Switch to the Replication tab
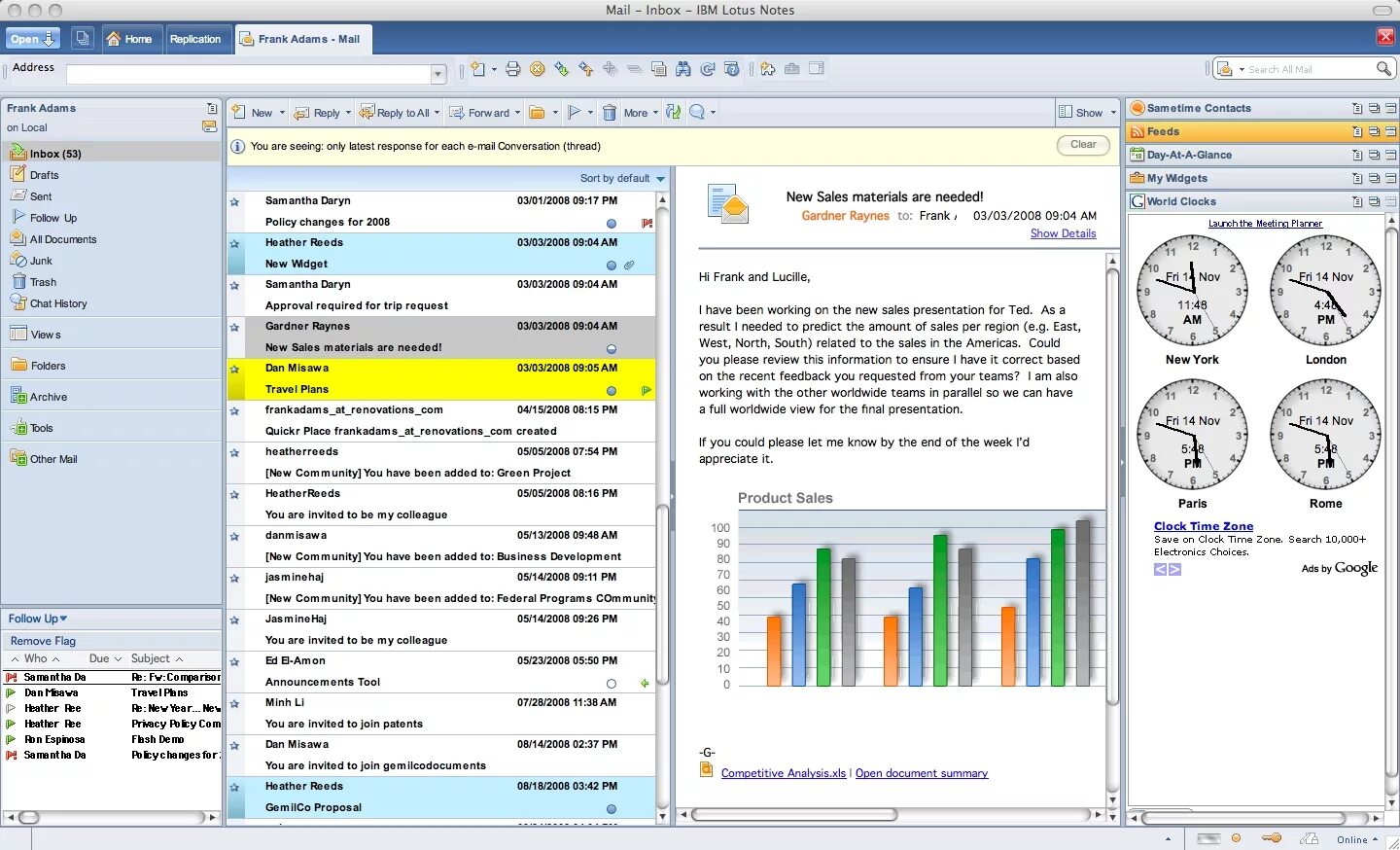 (x=195, y=39)
